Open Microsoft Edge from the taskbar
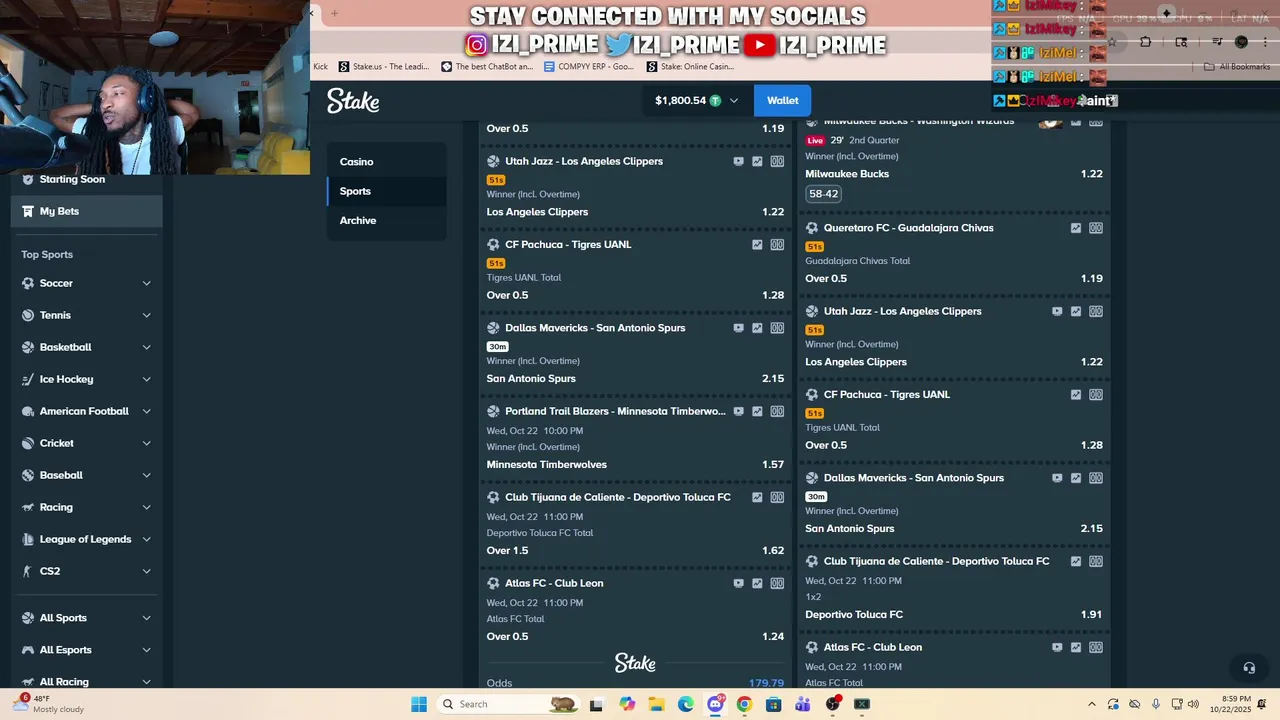The image size is (1280, 720). pos(686,704)
